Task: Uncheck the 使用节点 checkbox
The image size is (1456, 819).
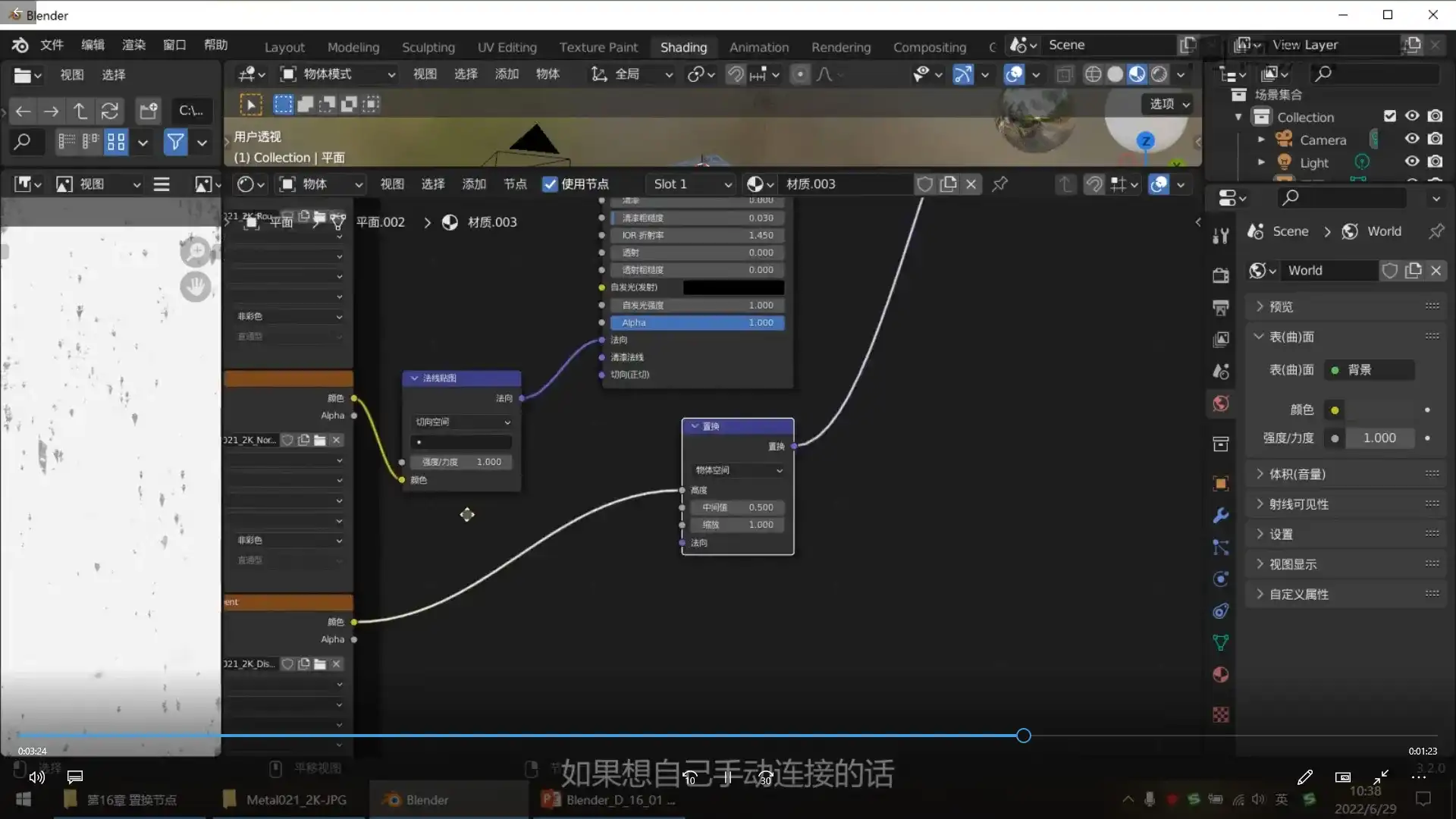Action: pyautogui.click(x=550, y=184)
